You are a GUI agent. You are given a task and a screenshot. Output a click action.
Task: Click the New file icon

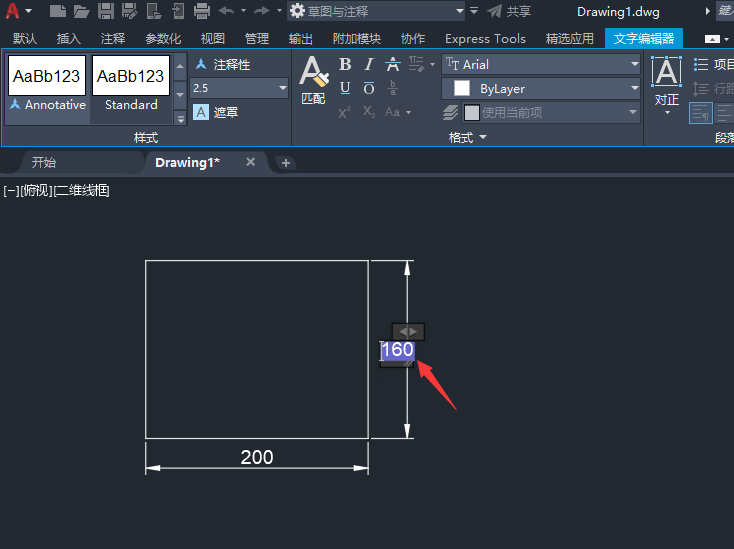coord(58,11)
